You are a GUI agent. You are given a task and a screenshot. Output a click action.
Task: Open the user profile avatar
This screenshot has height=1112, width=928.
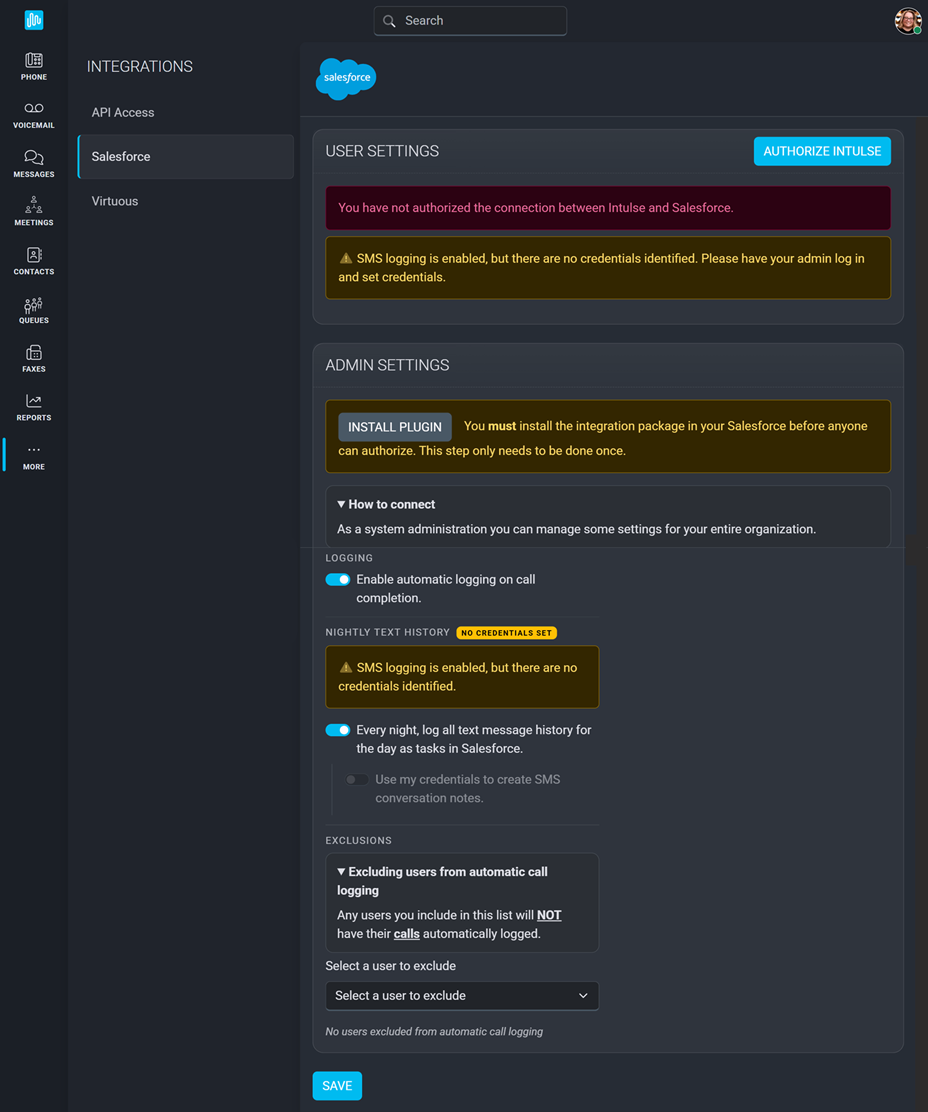pos(908,21)
